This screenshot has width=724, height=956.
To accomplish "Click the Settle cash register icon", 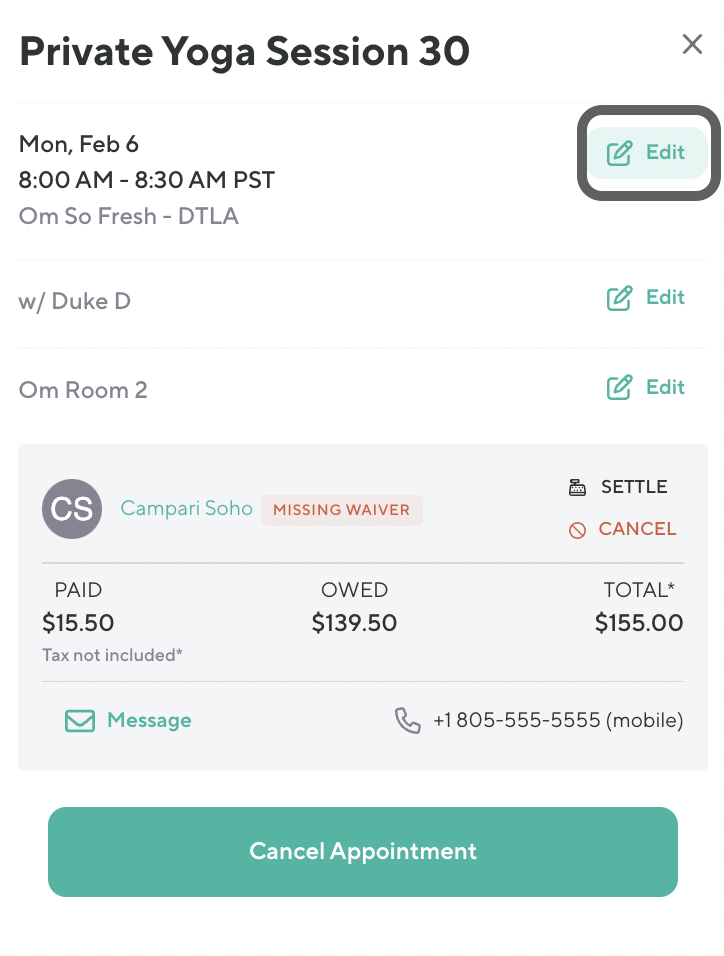I will pyautogui.click(x=577, y=488).
